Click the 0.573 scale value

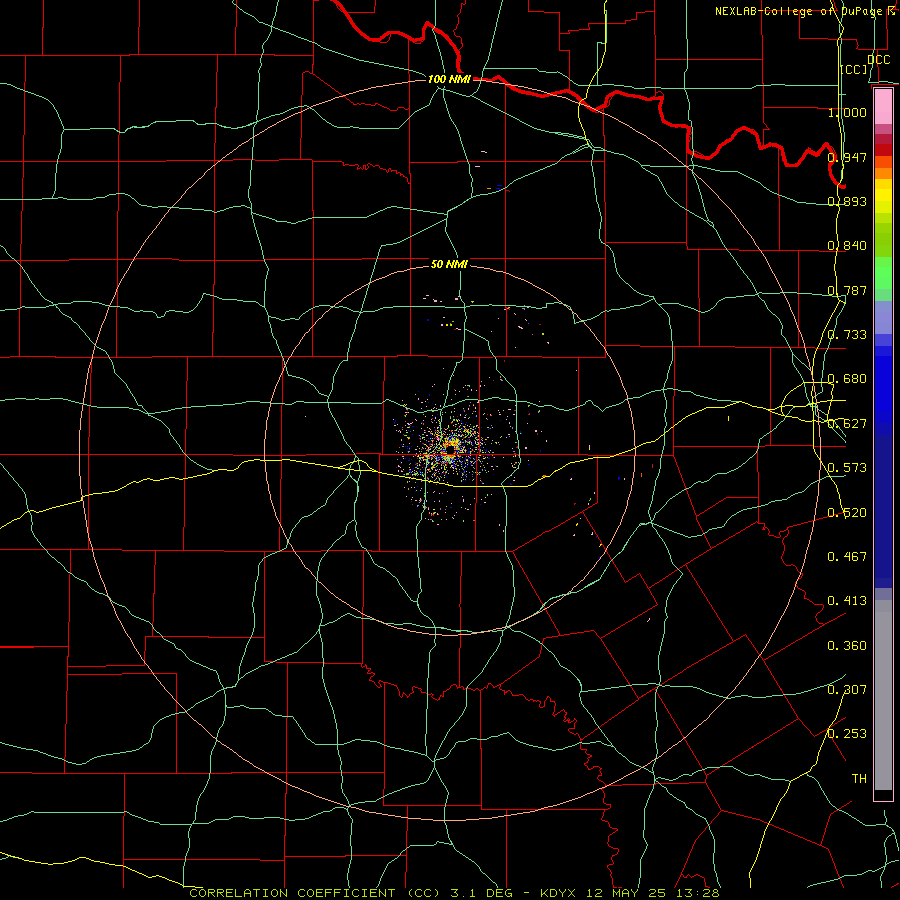(847, 468)
